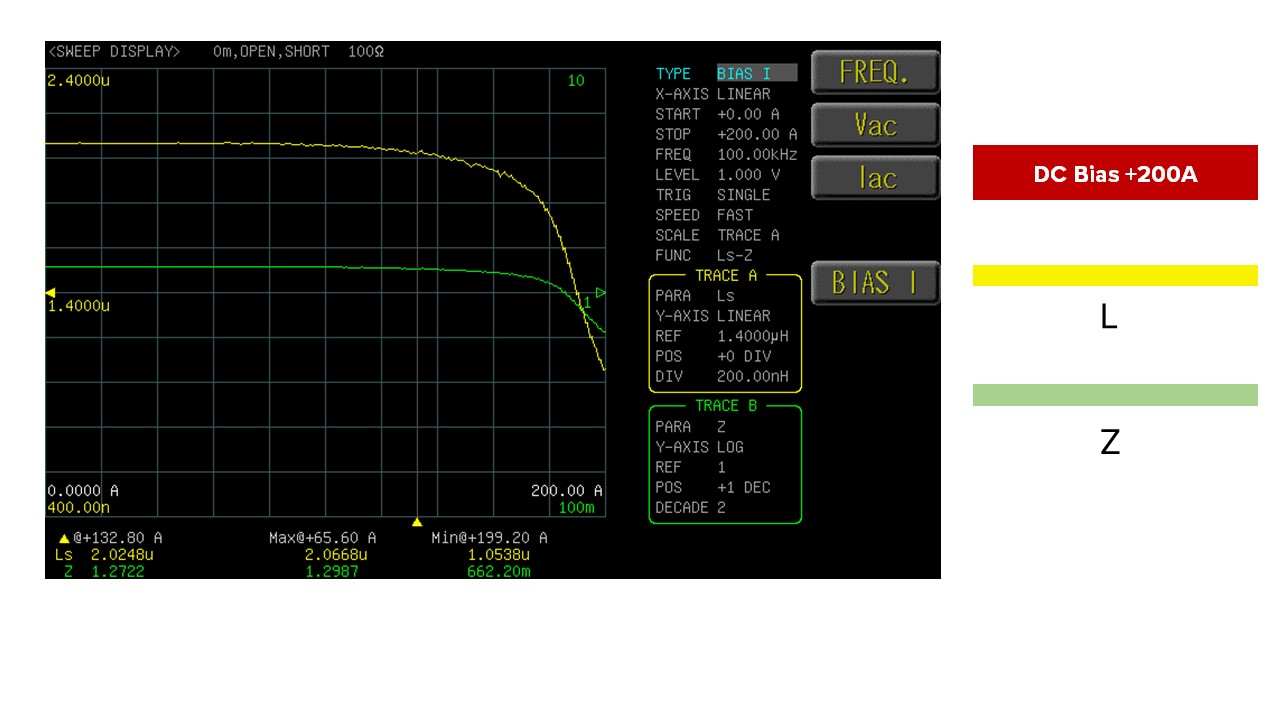The width and height of the screenshot is (1280, 720).
Task: Click the yellow cursor marker triangle under graph
Action: pos(417,523)
